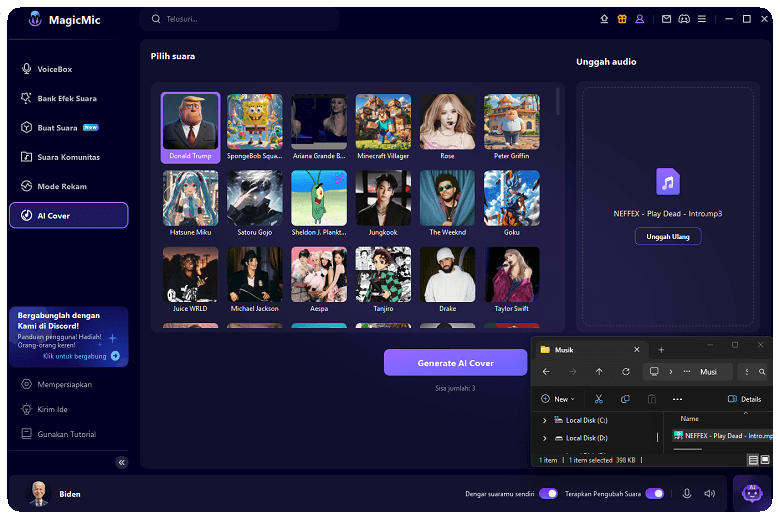Select the Hatsune Miku voice
The image size is (780, 520).
(191, 204)
